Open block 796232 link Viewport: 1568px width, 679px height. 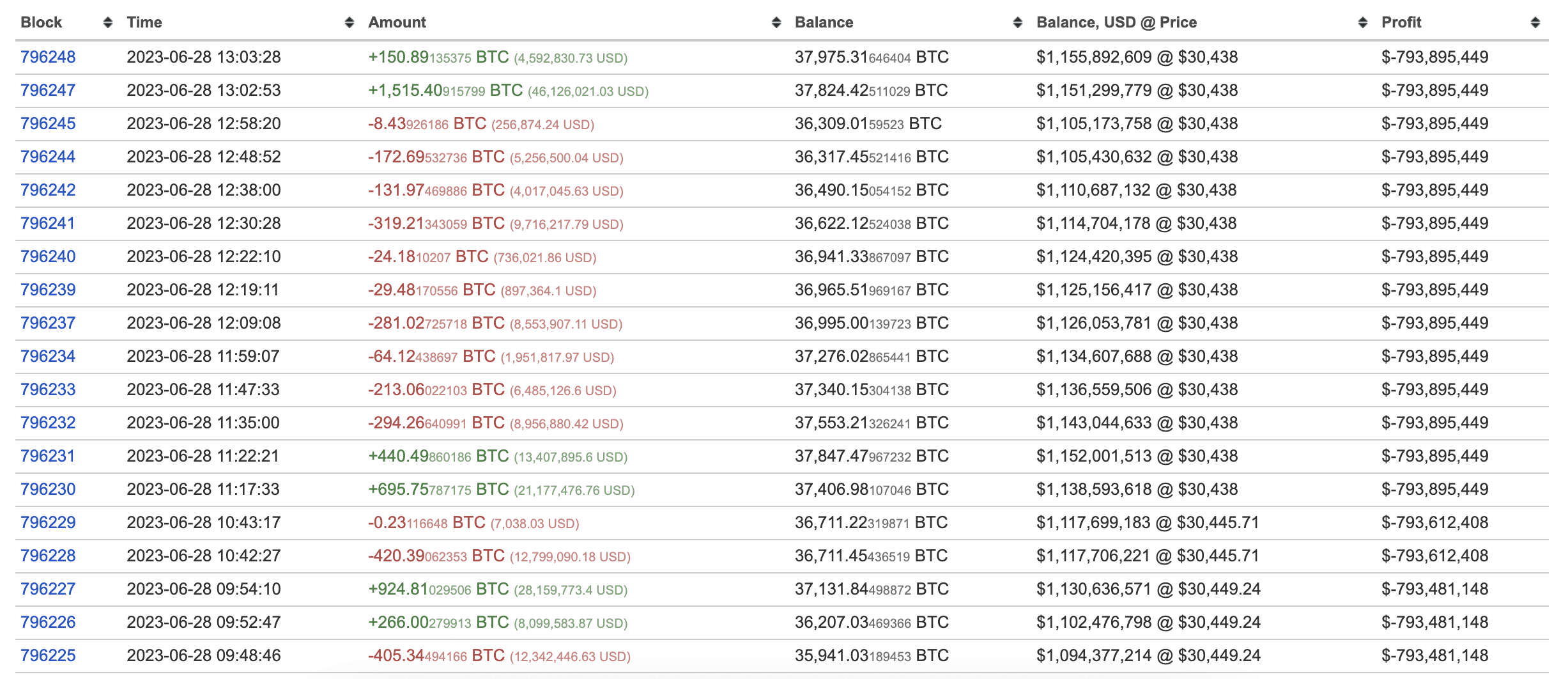click(48, 423)
